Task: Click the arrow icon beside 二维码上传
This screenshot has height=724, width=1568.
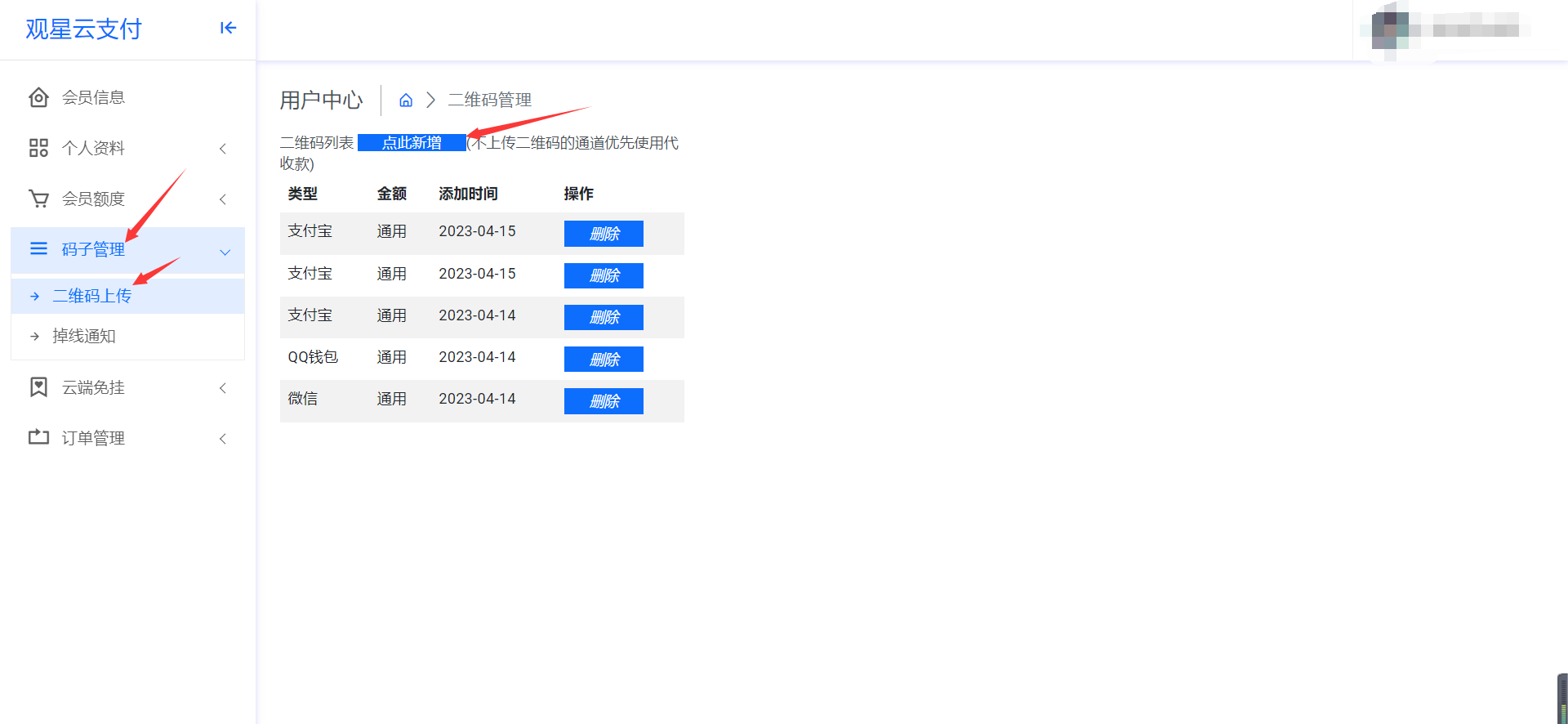Action: [34, 297]
